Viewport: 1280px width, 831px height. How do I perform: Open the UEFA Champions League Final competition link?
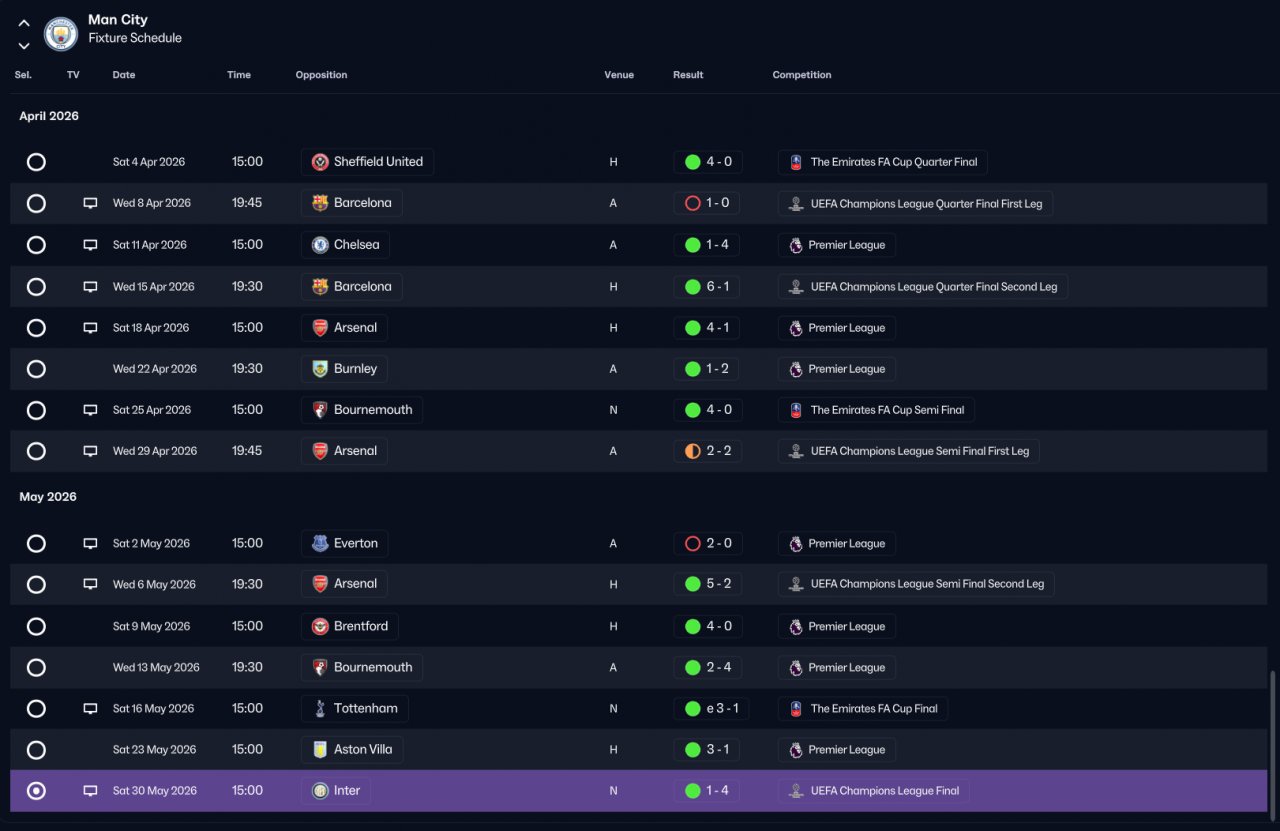point(873,791)
